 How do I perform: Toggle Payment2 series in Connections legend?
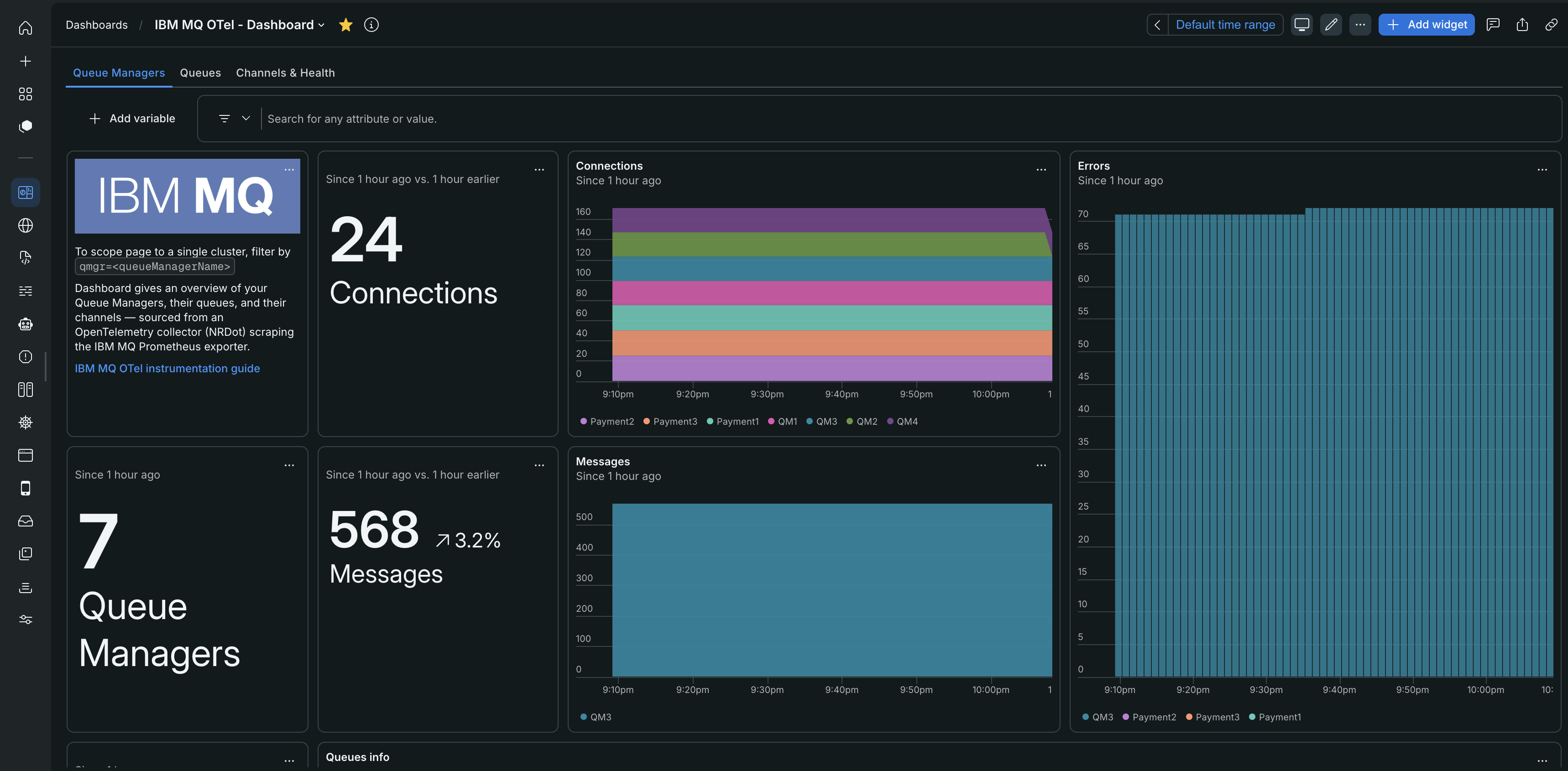point(607,421)
